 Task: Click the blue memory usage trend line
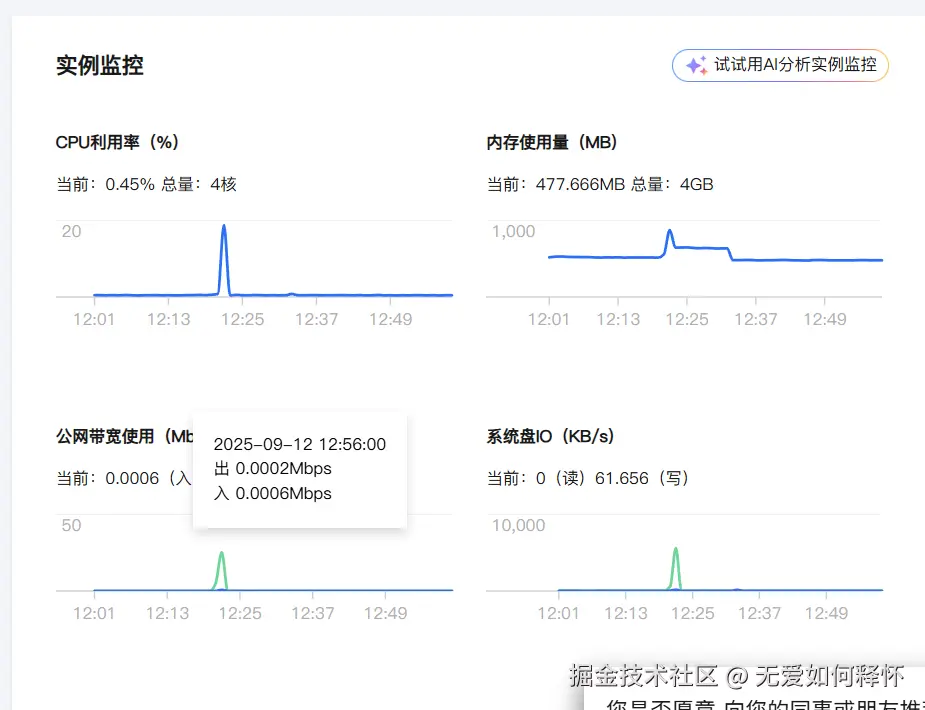800,259
